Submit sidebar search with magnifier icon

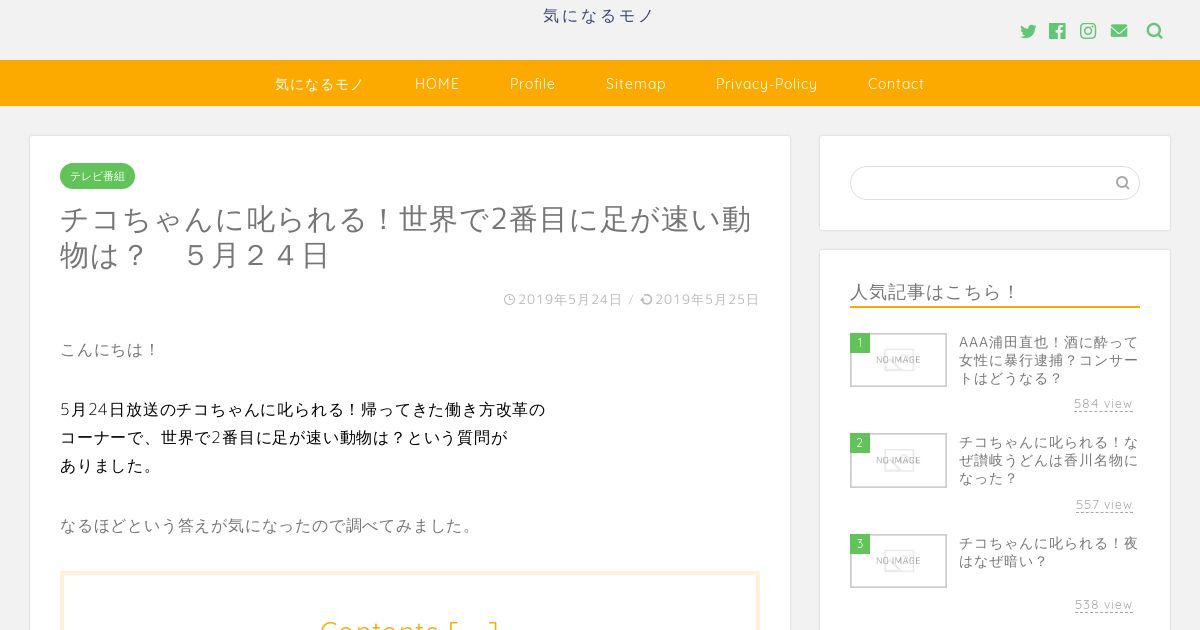(x=1122, y=183)
